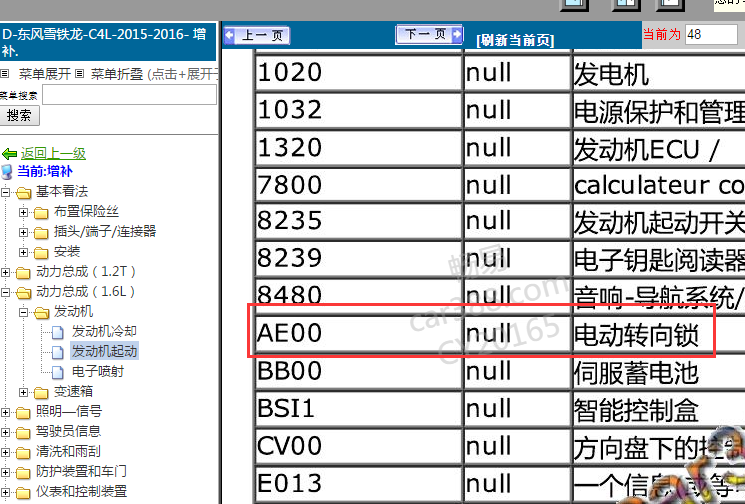Expand the 照明—信号 folder
Image resolution: width=745 pixels, height=504 pixels.
click(6, 412)
